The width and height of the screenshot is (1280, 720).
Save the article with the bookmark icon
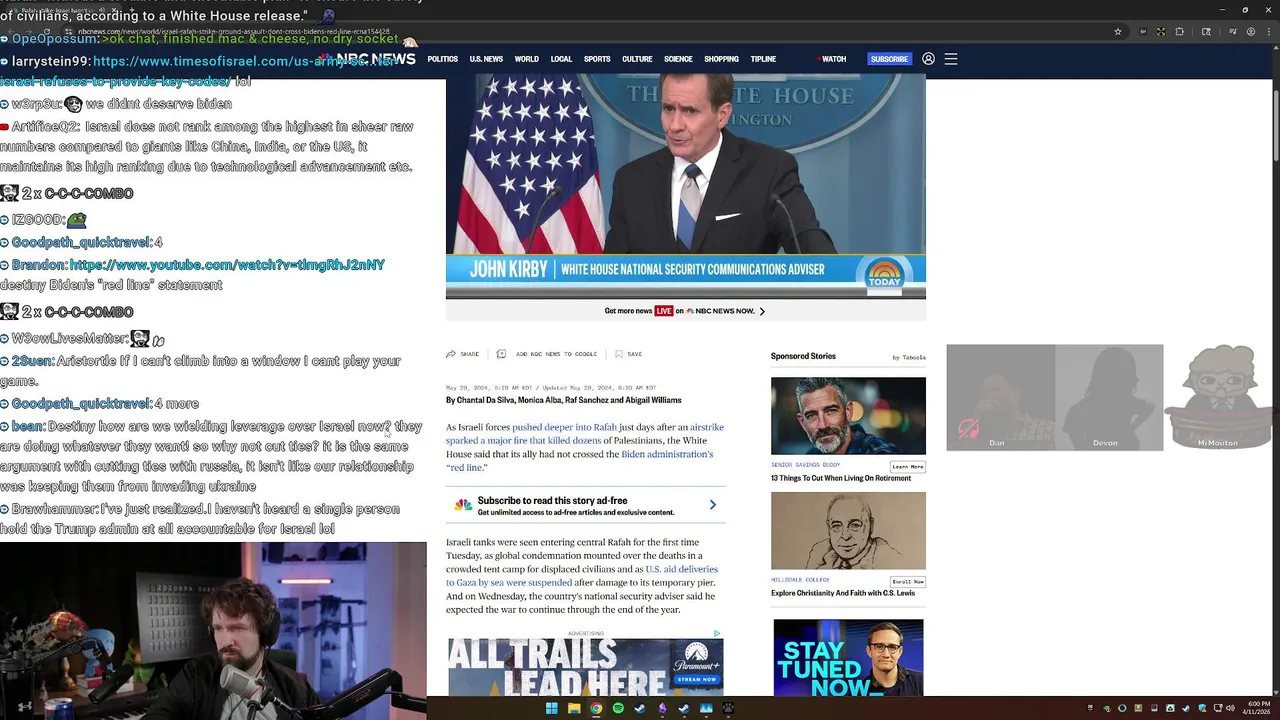[619, 354]
